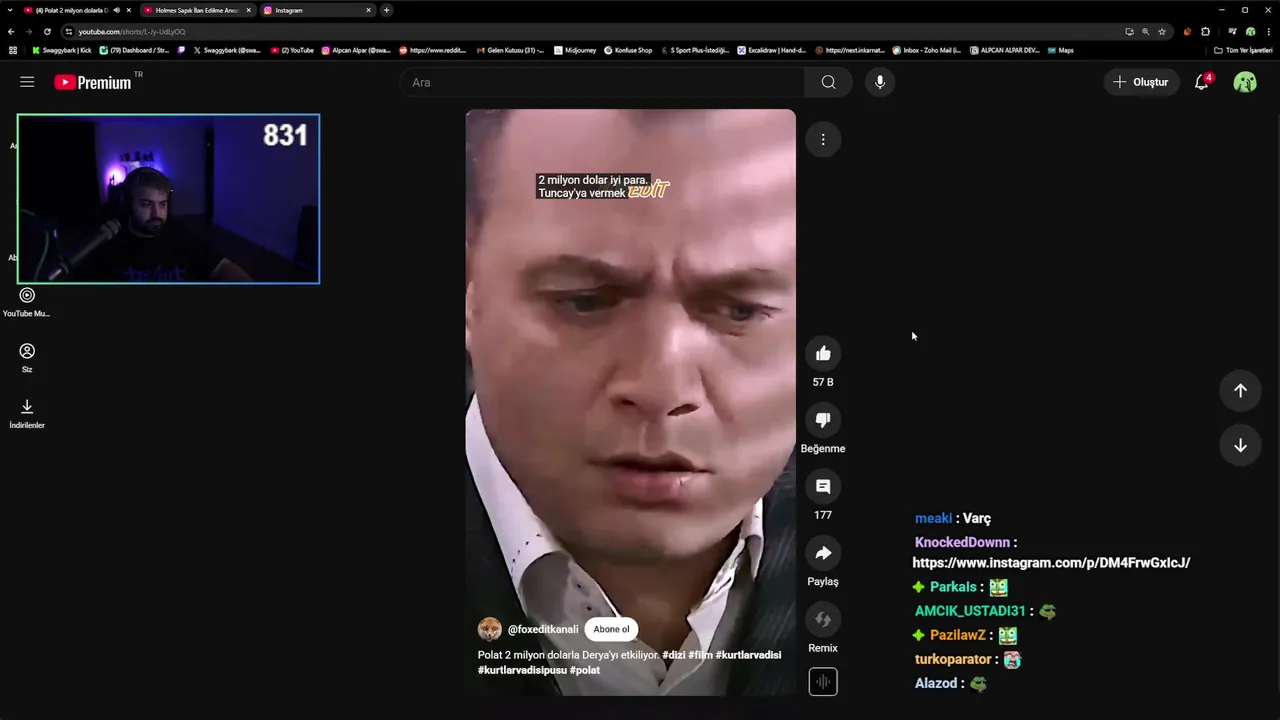Open YouTube notifications bell
This screenshot has width=1280, height=720.
(1202, 82)
